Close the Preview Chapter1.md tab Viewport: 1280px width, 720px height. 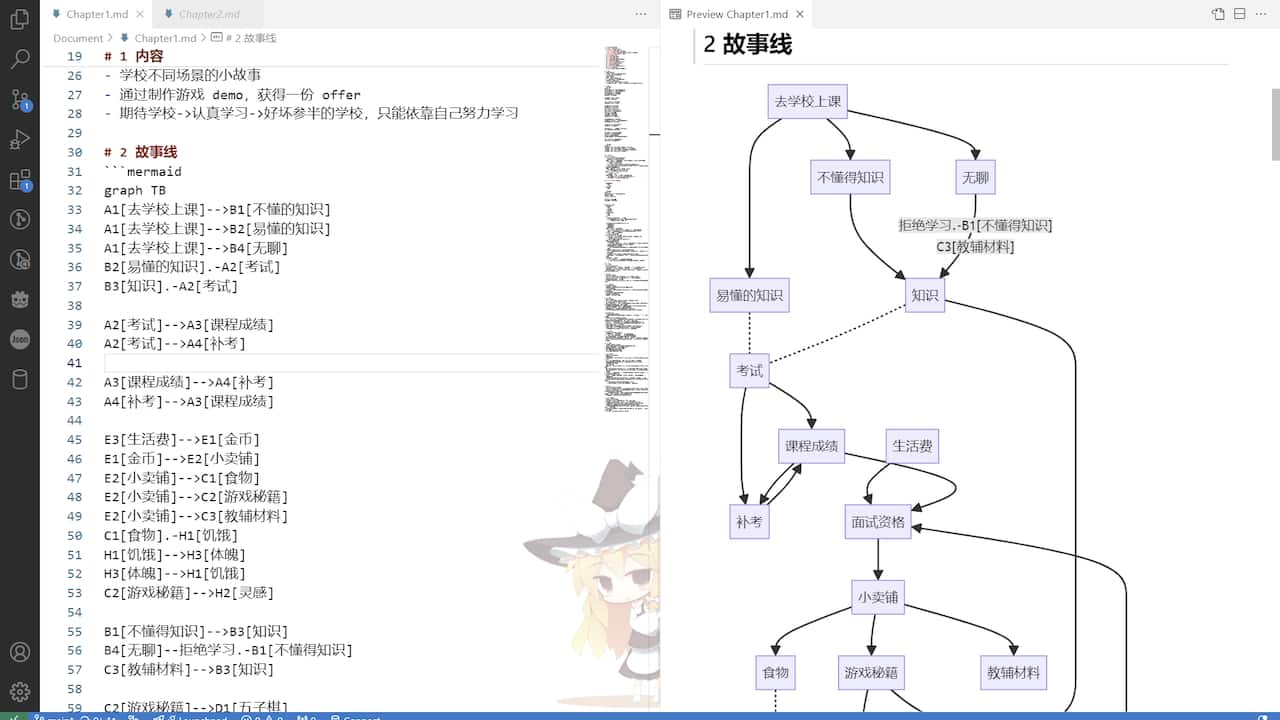(x=800, y=14)
